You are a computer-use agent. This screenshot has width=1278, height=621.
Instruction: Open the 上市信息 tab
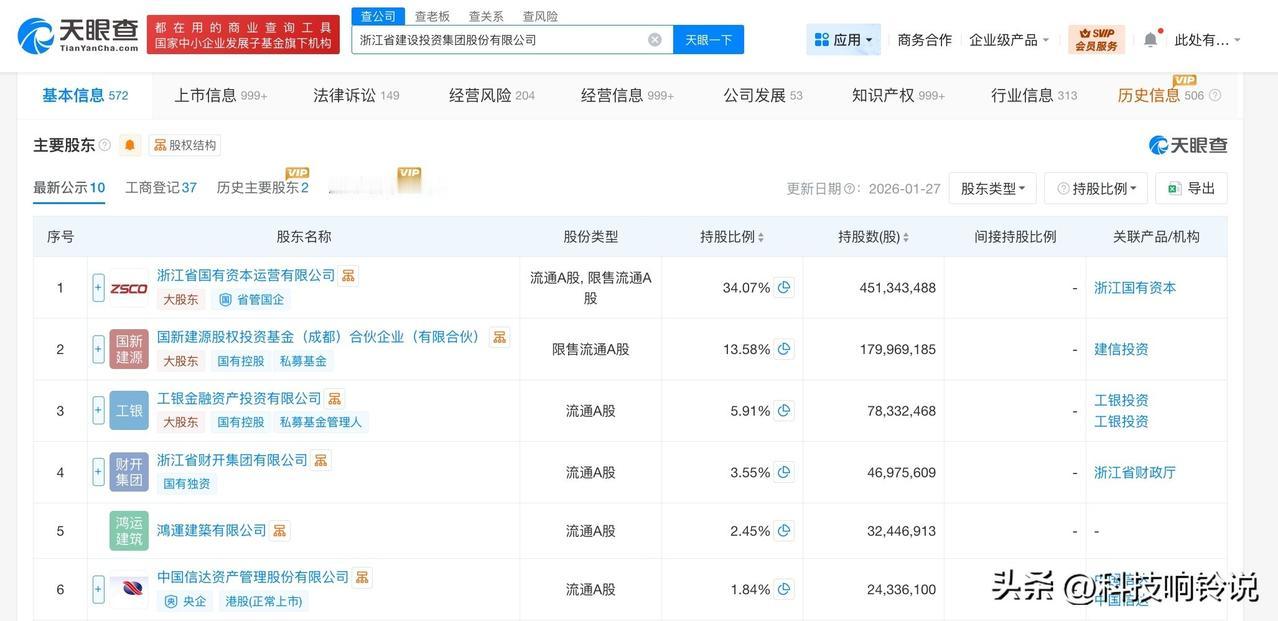point(221,95)
